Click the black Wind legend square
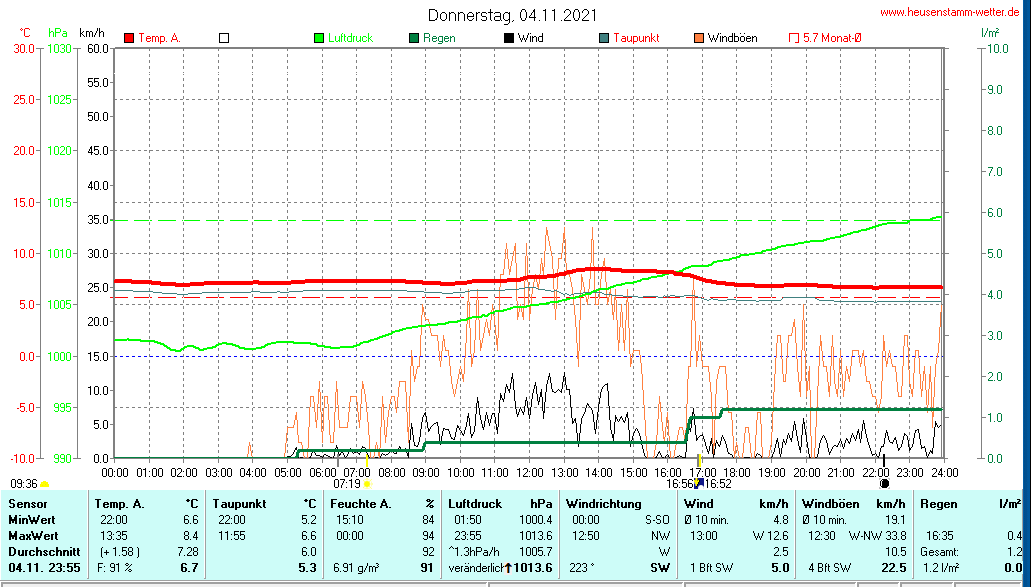Viewport: 1034px width, 587px height. pyautogui.click(x=508, y=38)
